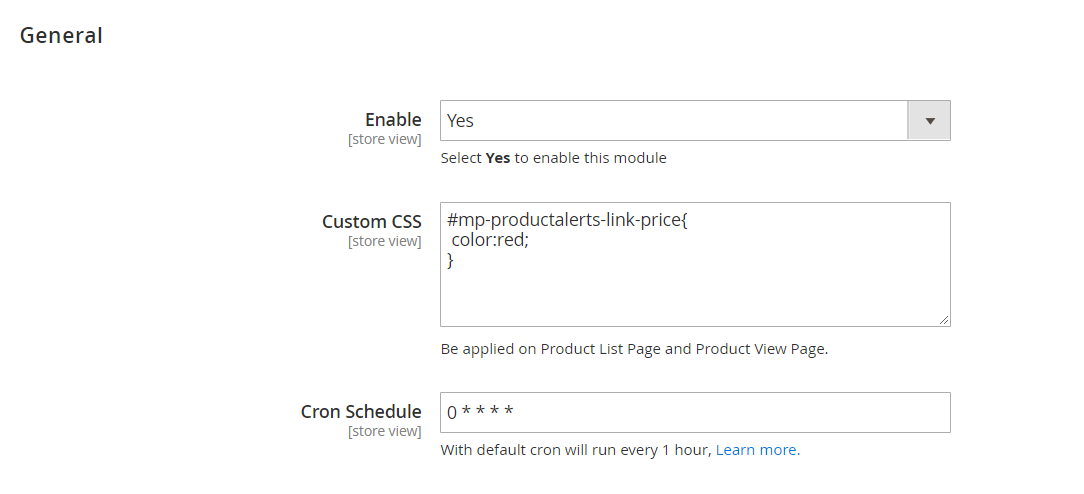Click the 'Be applied on Product List' note
This screenshot has height=494, width=1084.
point(634,349)
